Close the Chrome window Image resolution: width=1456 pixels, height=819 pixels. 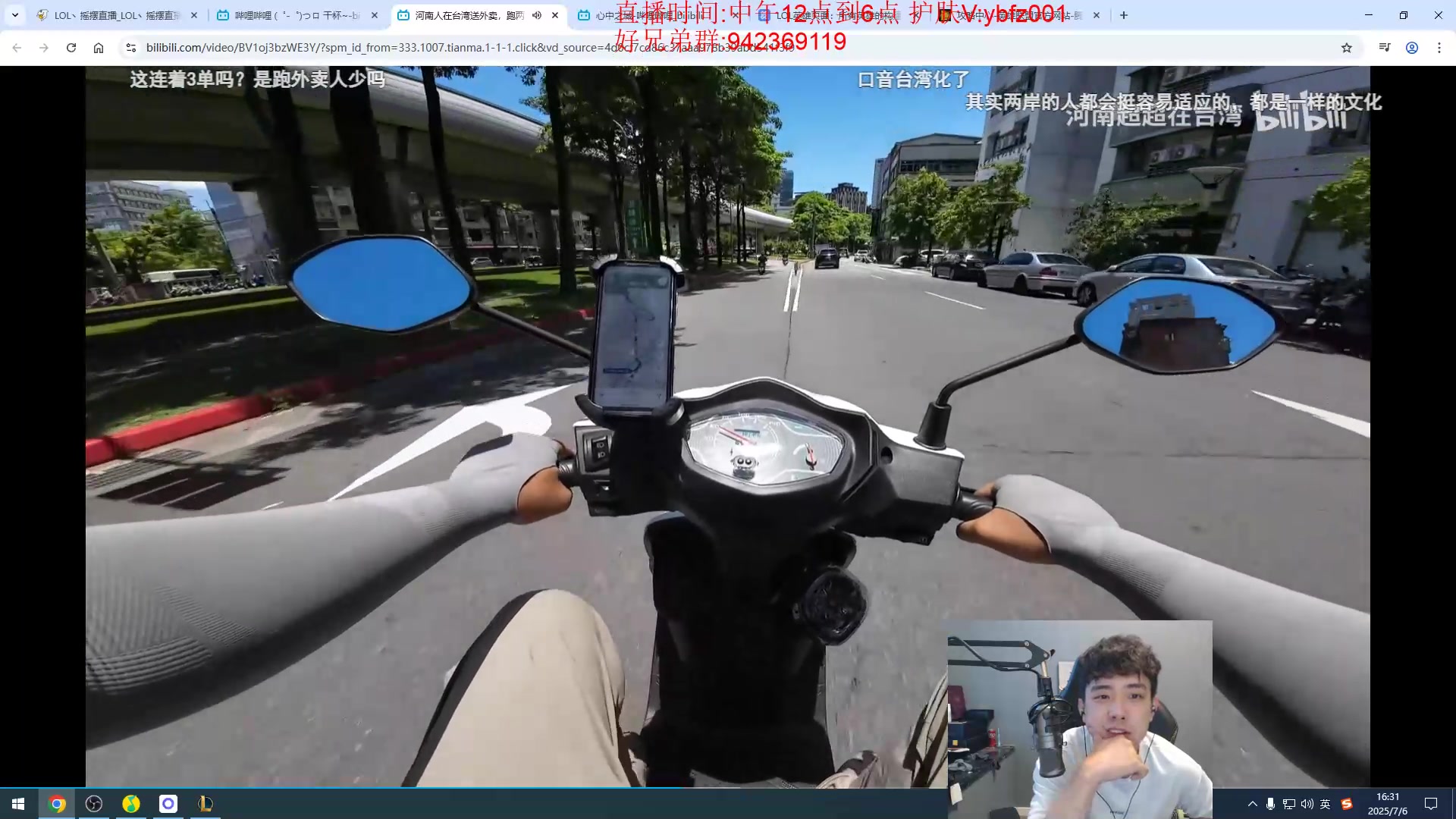tap(1439, 15)
